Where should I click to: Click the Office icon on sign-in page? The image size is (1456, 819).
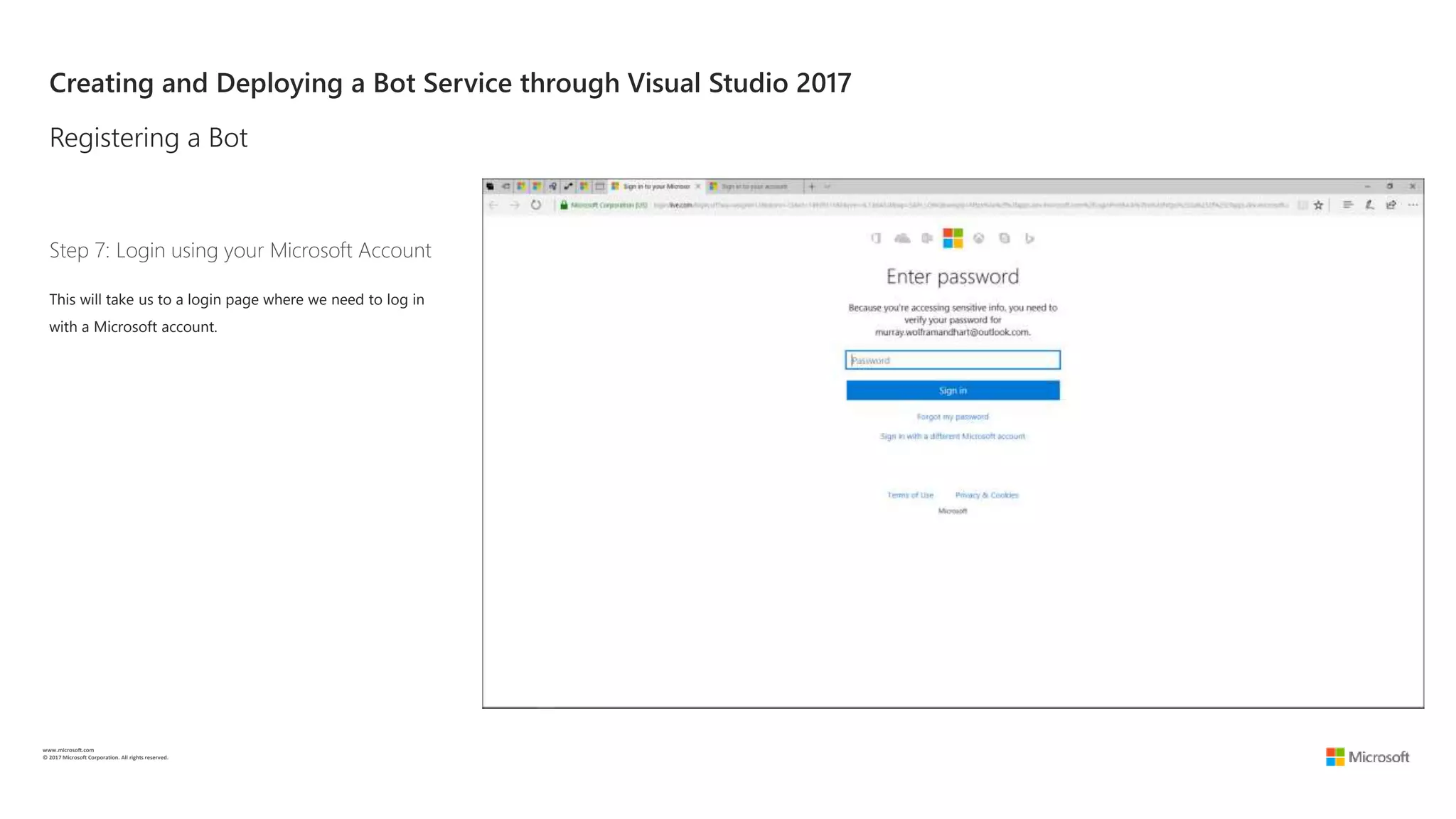pyautogui.click(x=876, y=238)
